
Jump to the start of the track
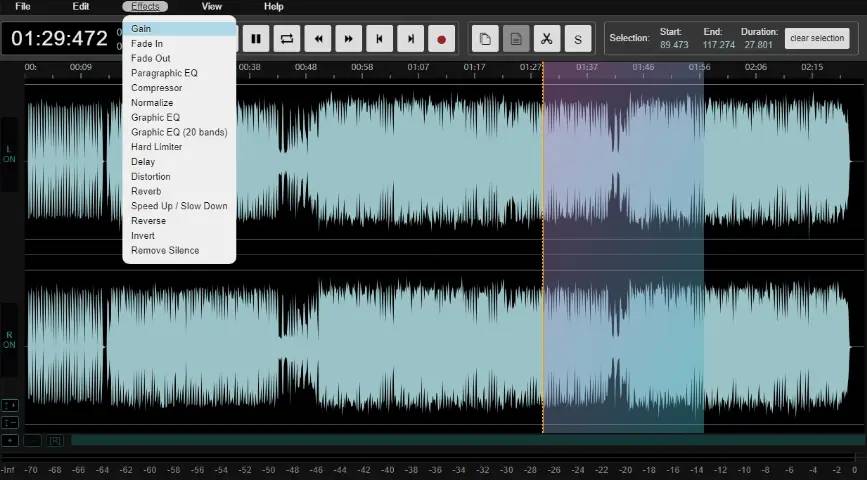click(x=380, y=39)
